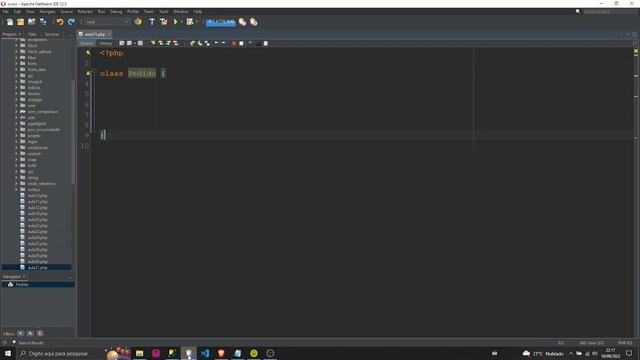
Task: Click the Pedido class icon in Navigator
Action: tap(11, 284)
